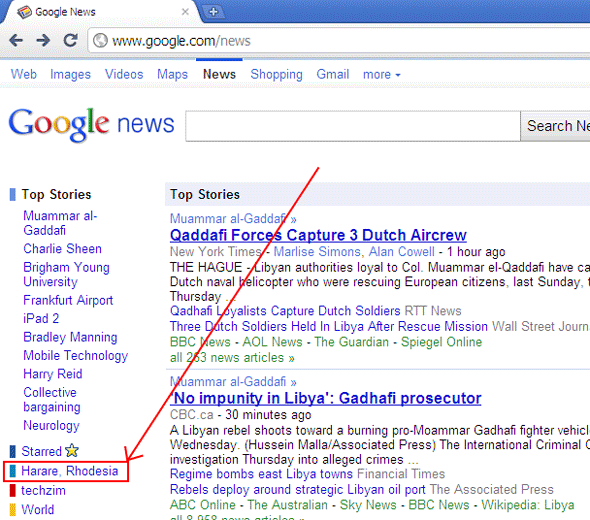
Task: Open Rebels deploy around strategic Libyan oil port
Action: pyautogui.click(x=298, y=490)
